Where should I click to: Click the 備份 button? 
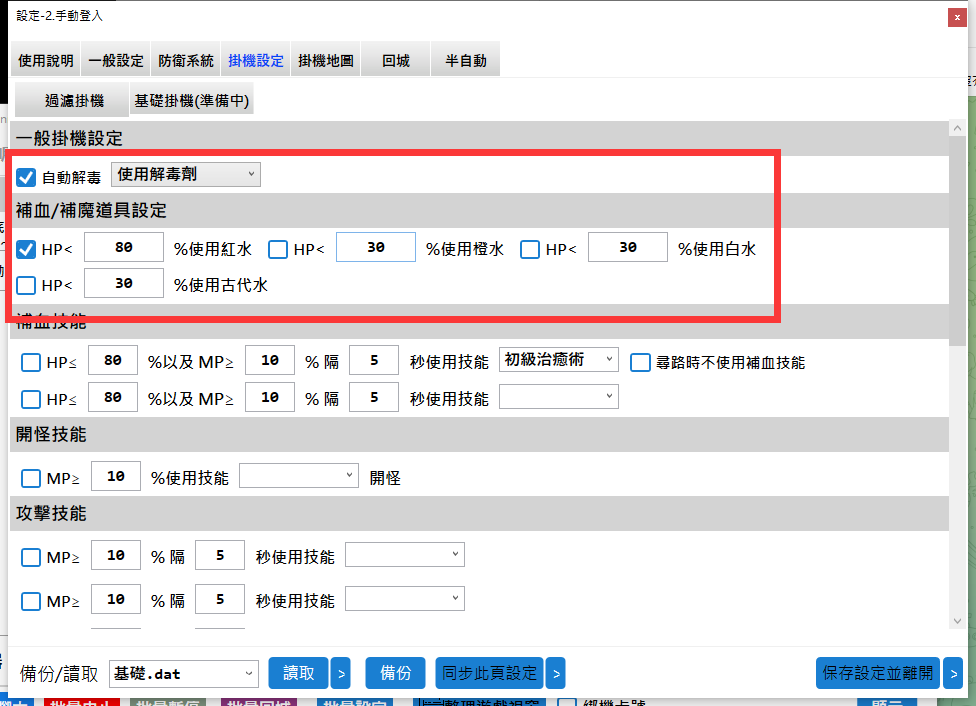coord(396,674)
